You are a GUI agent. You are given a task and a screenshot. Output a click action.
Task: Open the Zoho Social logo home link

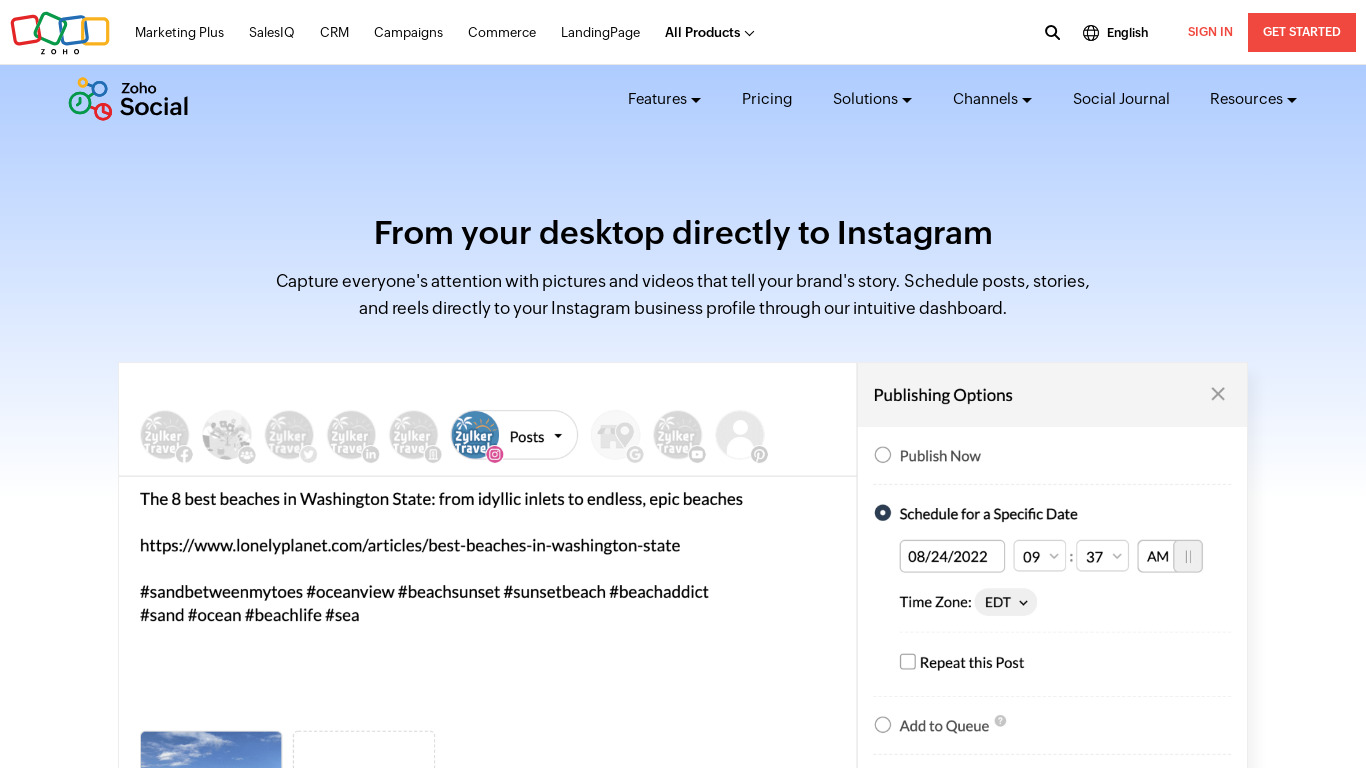point(128,99)
